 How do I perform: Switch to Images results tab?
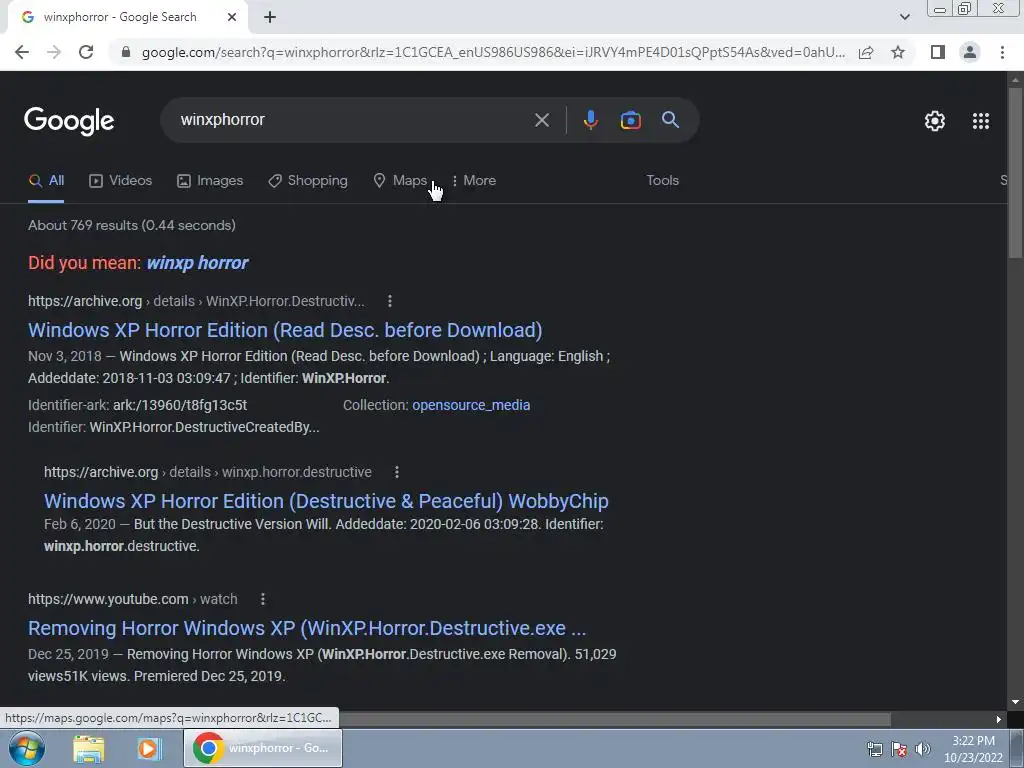pyautogui.click(x=210, y=181)
